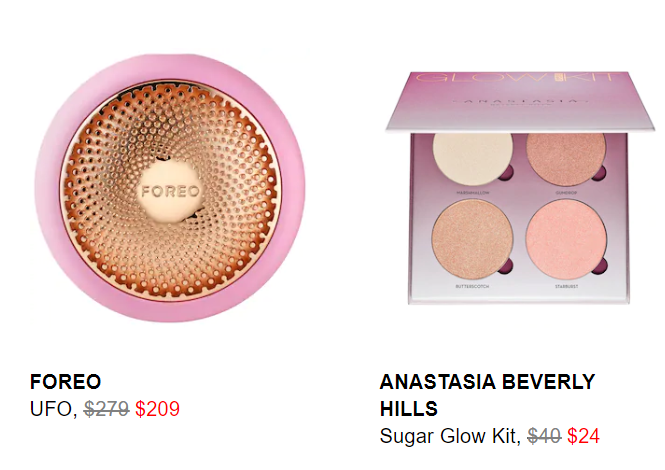
Task: Click the Glow Kit lid title text
Action: (x=515, y=78)
